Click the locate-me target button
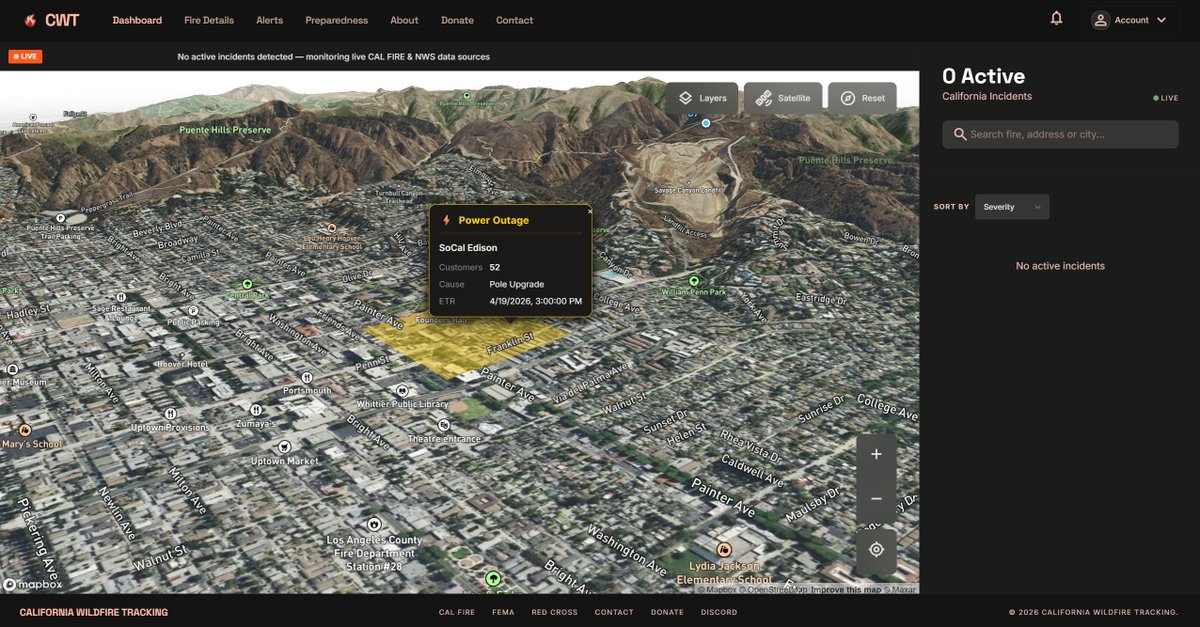Viewport: 1200px width, 627px height. [876, 549]
